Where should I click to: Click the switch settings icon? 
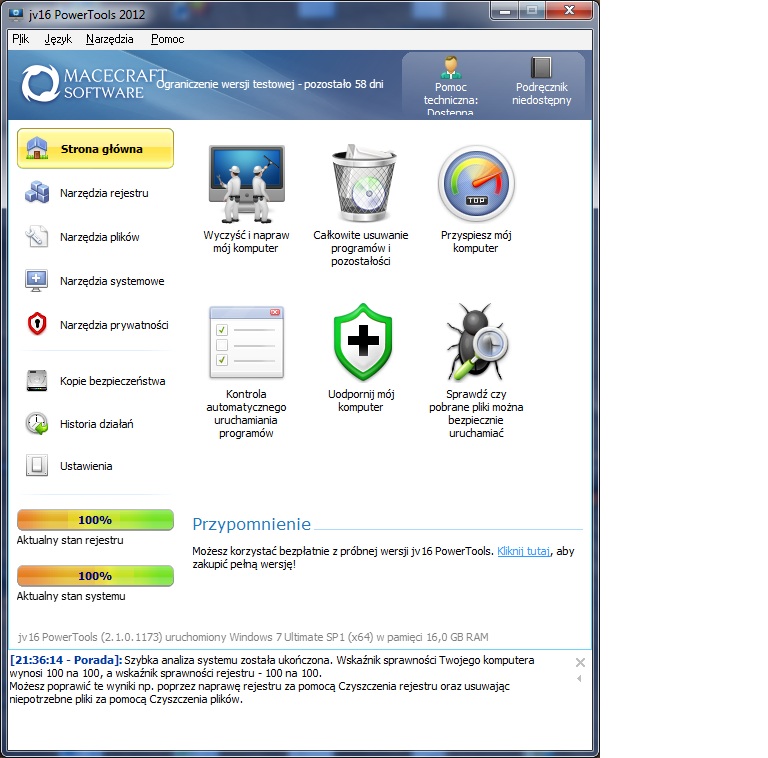pos(37,465)
